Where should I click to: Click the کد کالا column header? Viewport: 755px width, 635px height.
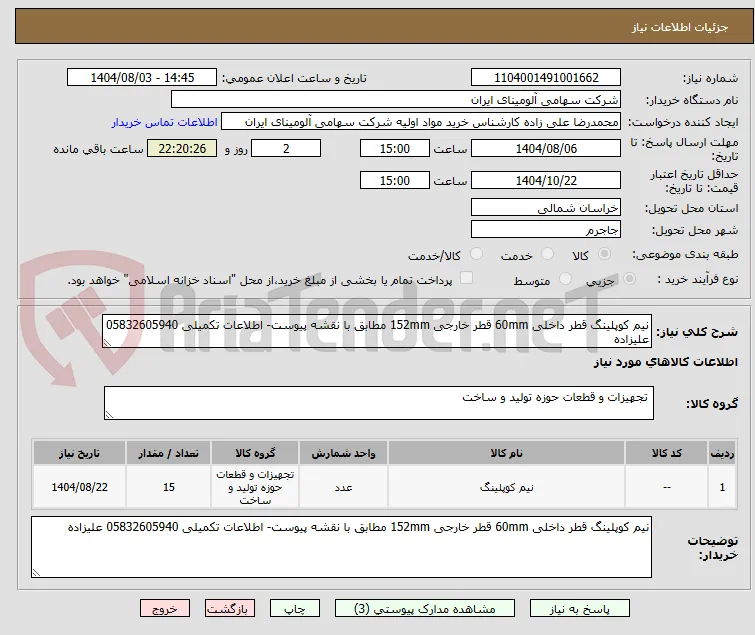point(666,453)
